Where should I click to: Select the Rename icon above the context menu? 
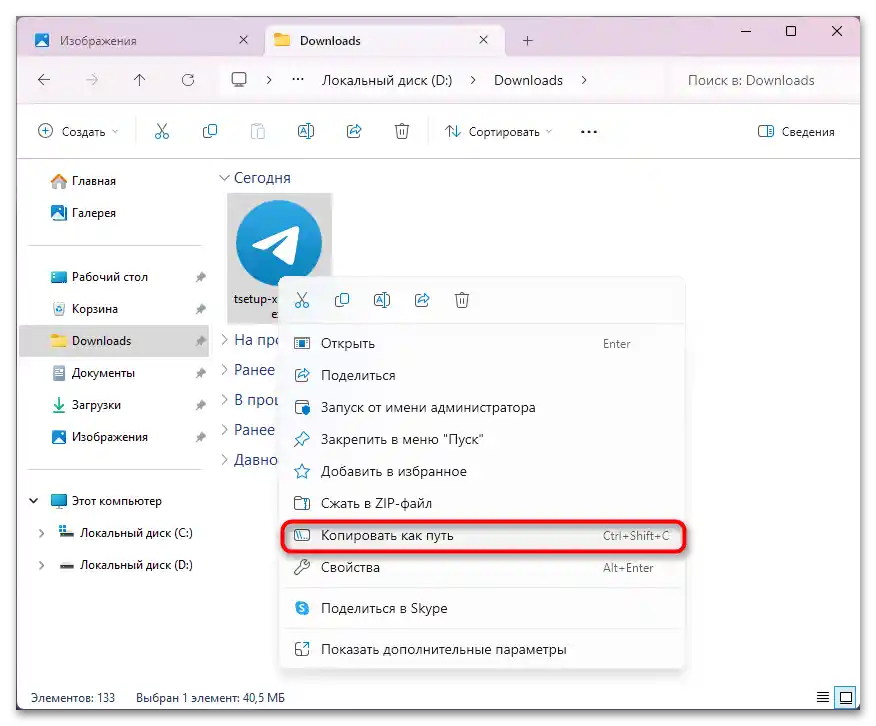(x=382, y=299)
